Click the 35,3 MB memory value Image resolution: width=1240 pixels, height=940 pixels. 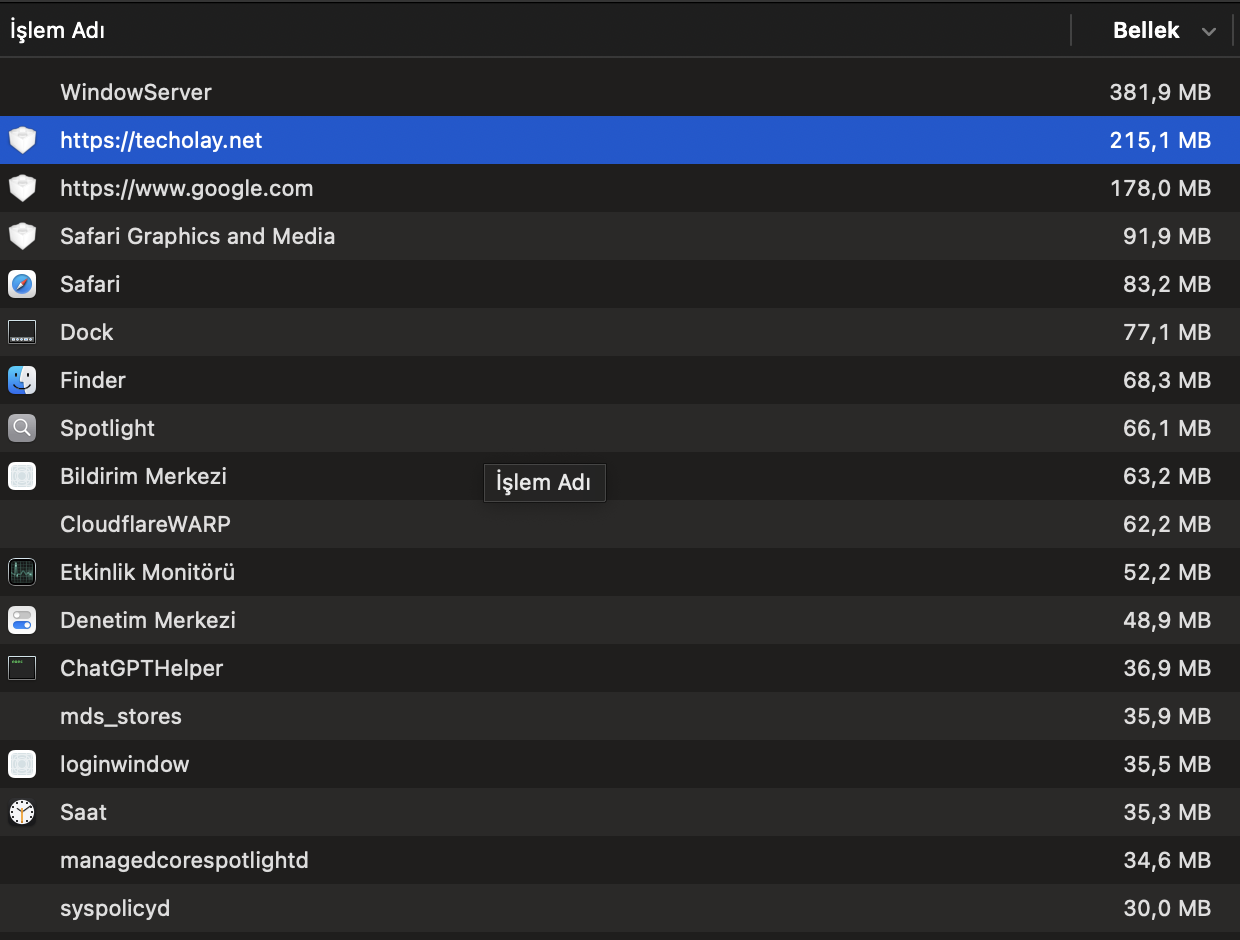[1167, 812]
